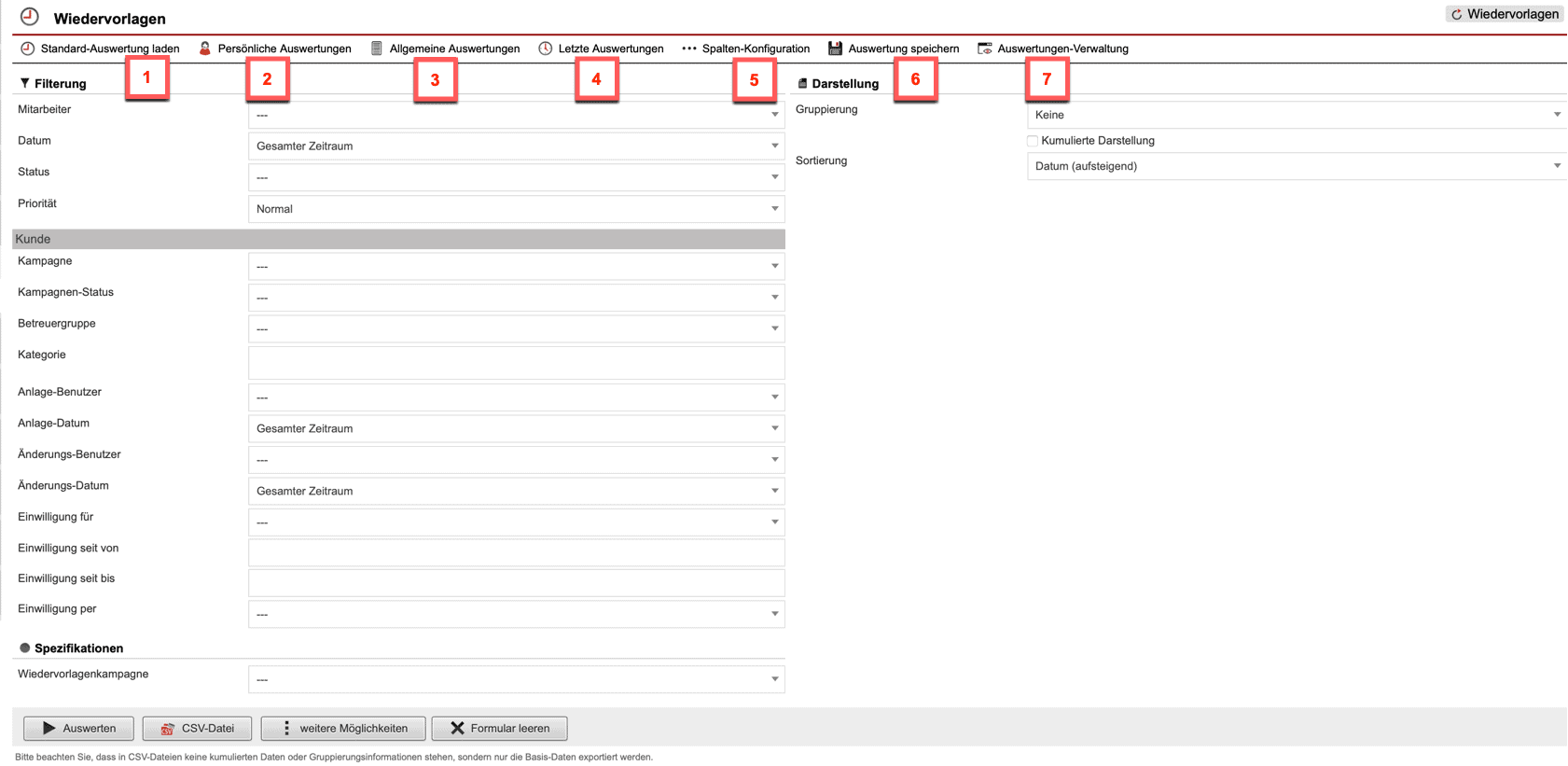Click the Spezifikationen bullet icon
The height and width of the screenshot is (766, 1568).
tap(25, 648)
